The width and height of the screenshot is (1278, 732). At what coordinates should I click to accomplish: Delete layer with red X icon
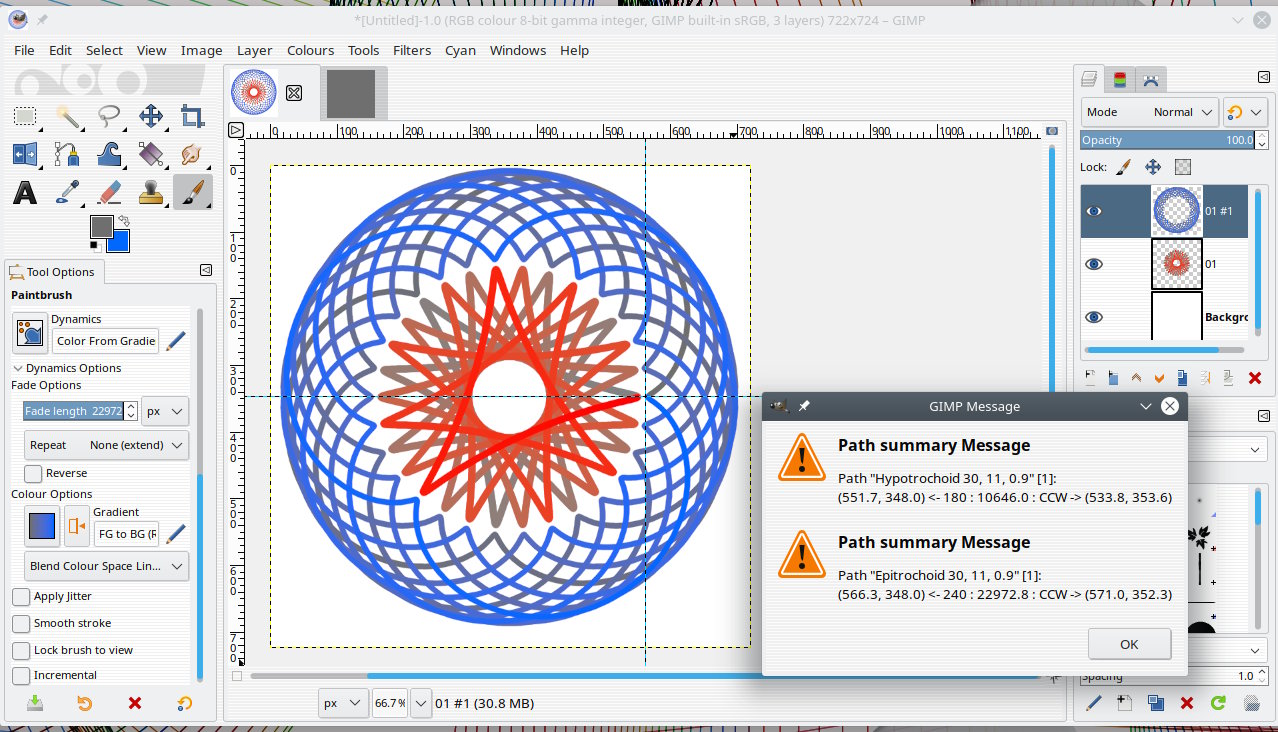[x=1255, y=378]
